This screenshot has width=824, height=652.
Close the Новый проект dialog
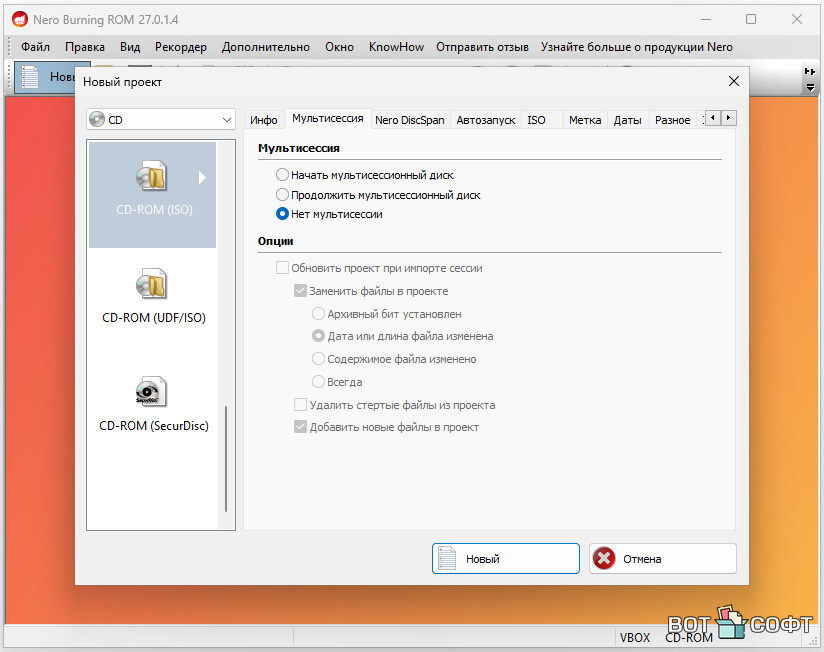click(733, 81)
